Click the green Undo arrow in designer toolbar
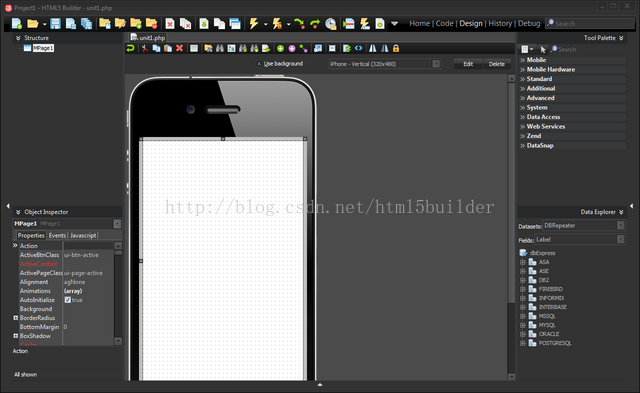 click(131, 49)
